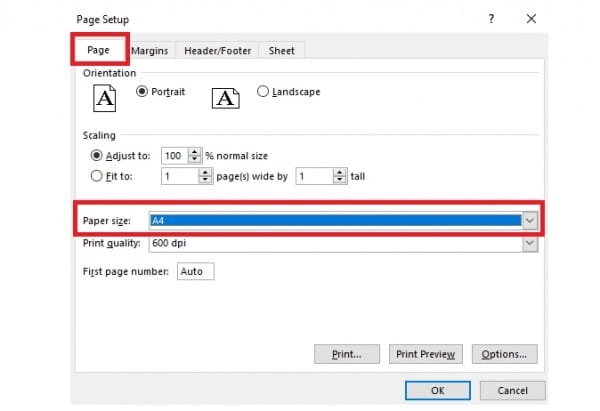This screenshot has height=411, width=600.
Task: Open the Print quality dropdown arrow
Action: coord(530,243)
